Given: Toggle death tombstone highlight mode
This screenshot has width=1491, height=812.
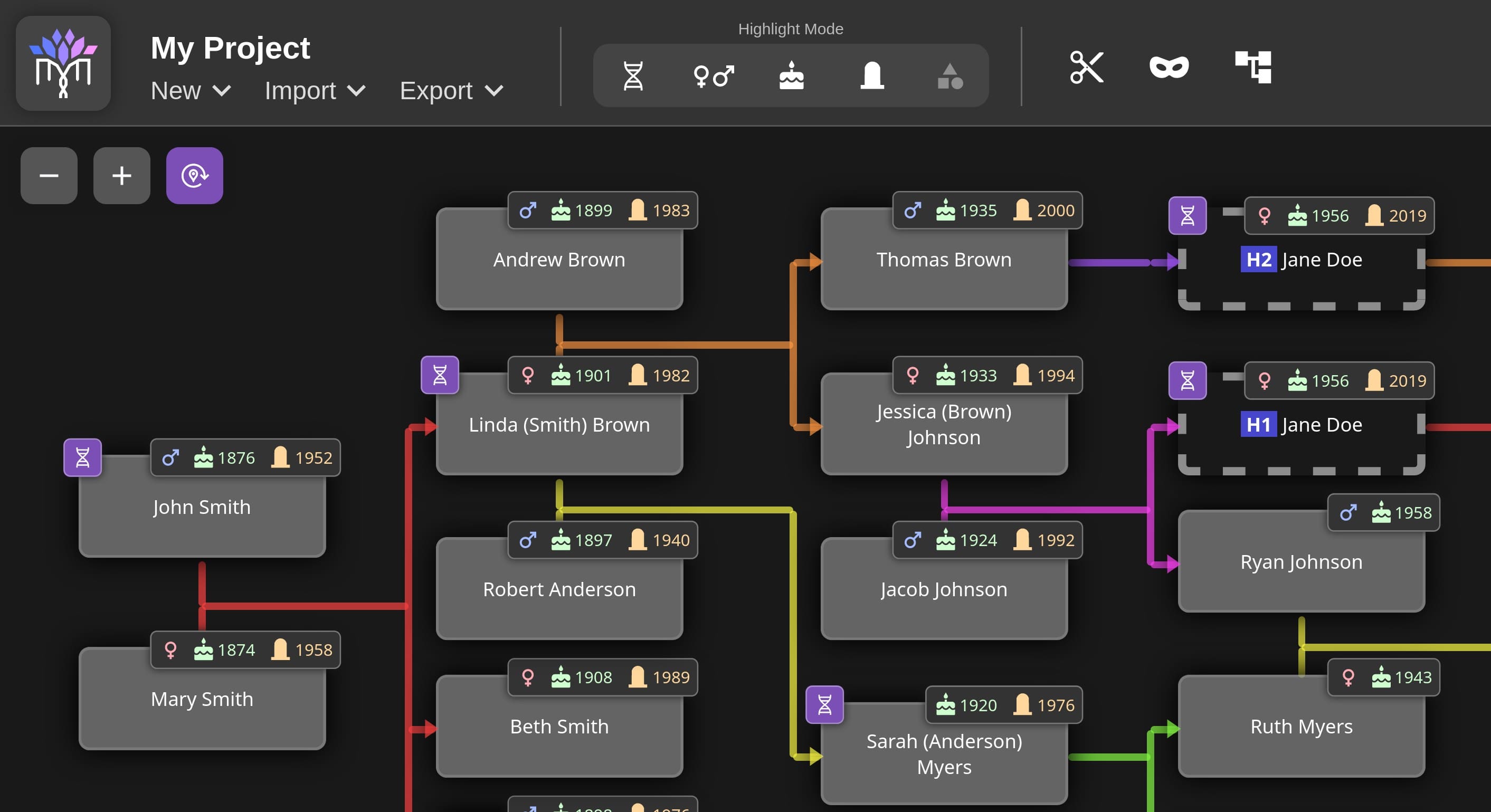Looking at the screenshot, I should coord(872,76).
